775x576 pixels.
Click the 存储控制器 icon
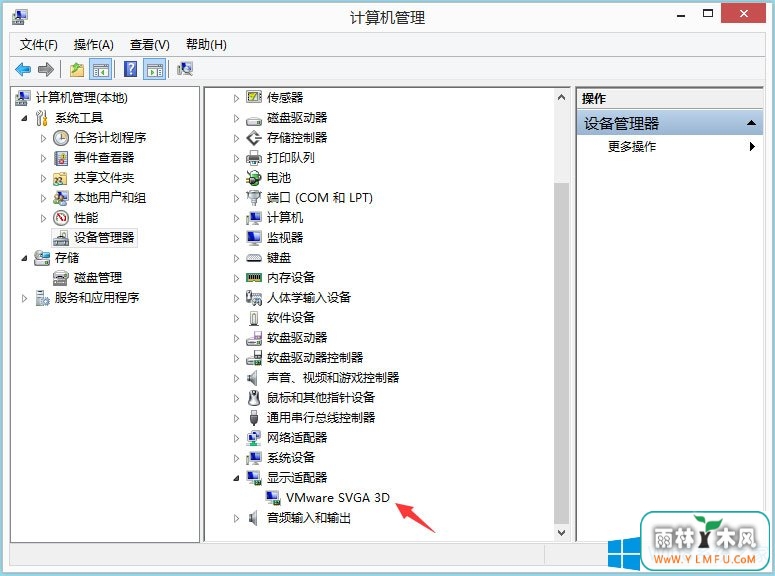[254, 138]
